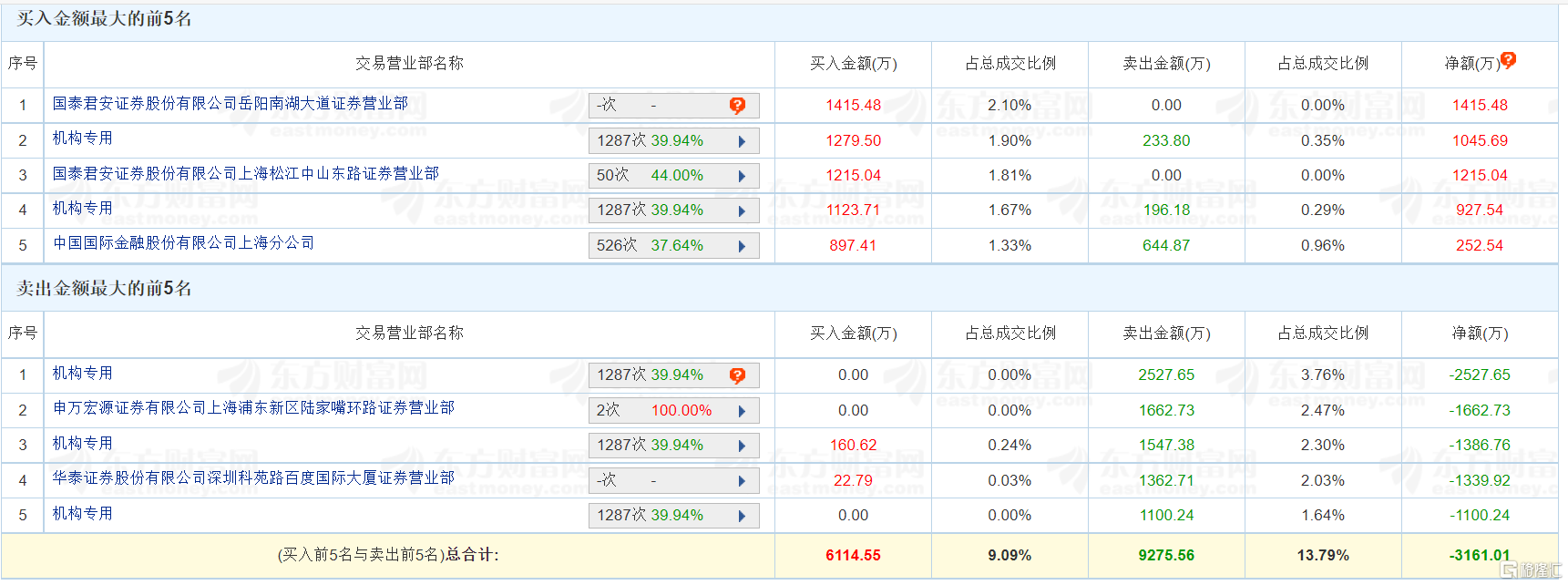
Task: Open 机构专用 link in the 1547.38 sell row
Action: click(x=83, y=443)
